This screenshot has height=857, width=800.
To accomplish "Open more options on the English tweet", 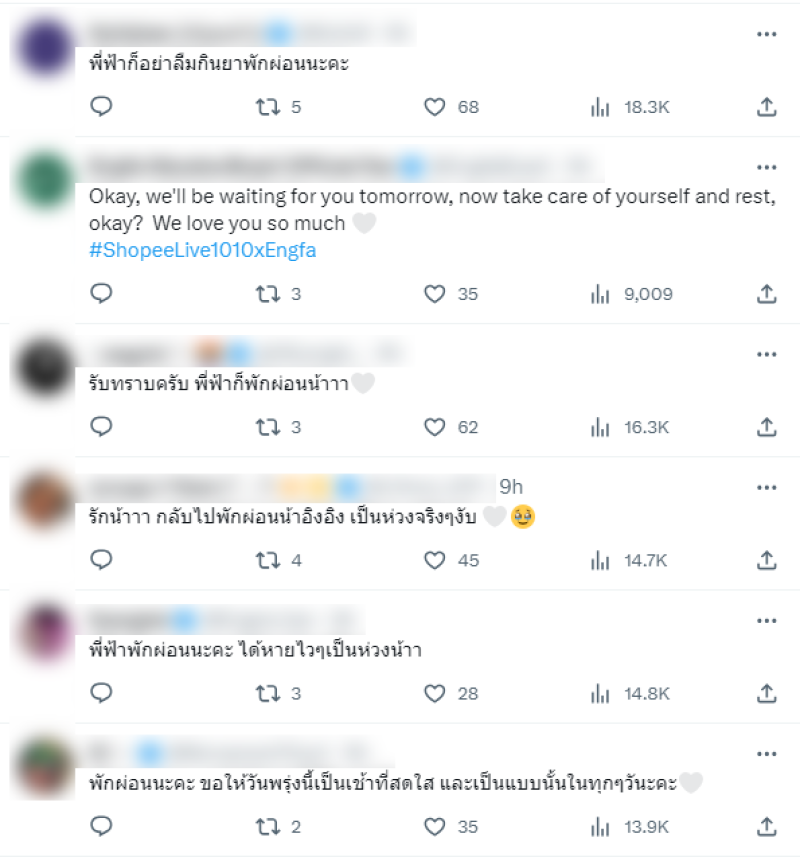I will (767, 167).
